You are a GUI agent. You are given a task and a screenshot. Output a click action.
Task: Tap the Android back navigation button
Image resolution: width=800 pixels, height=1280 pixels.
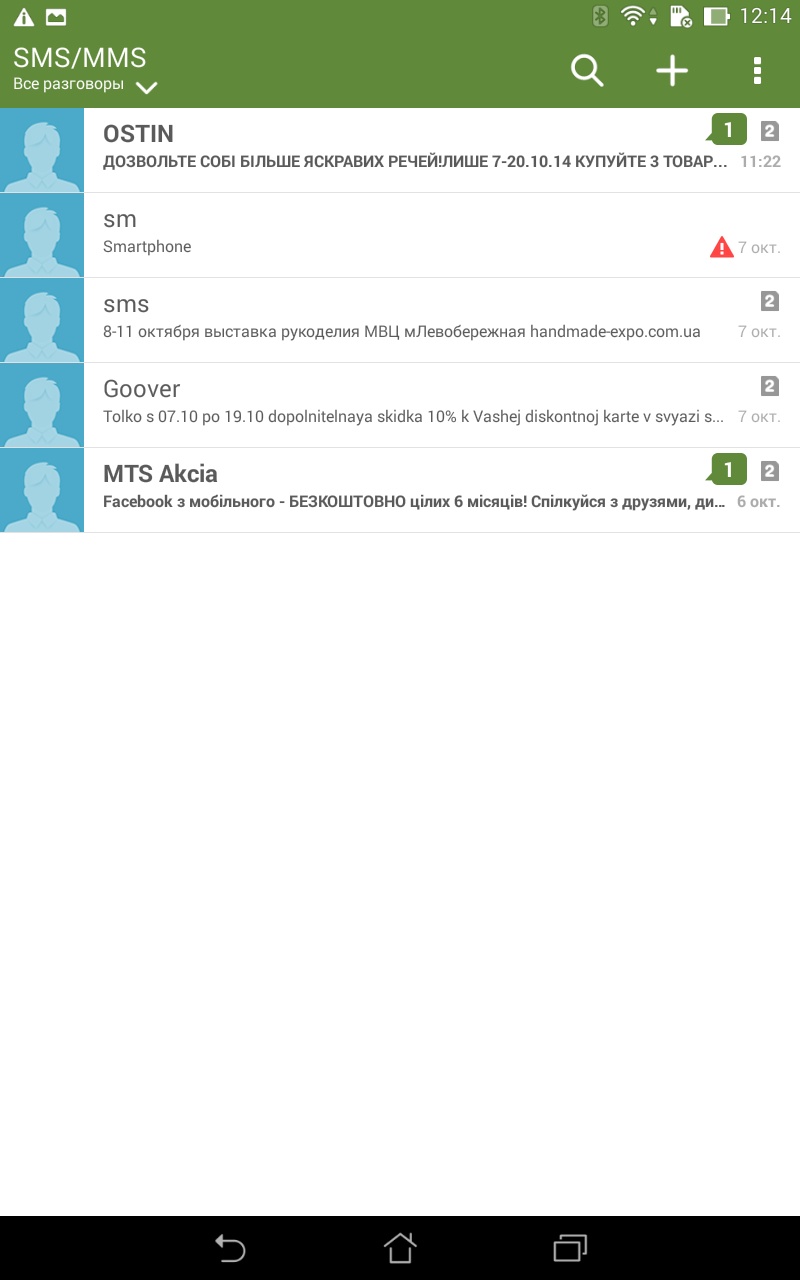point(230,1248)
